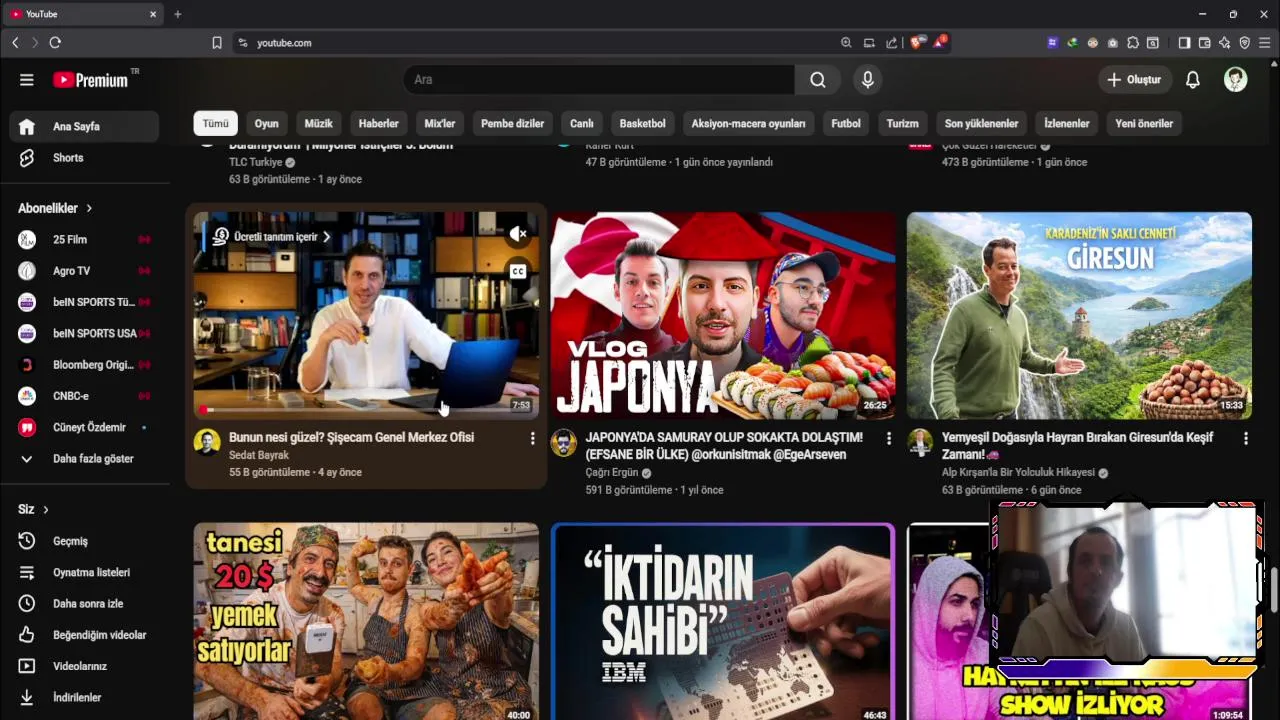Focus the Ara search field
The height and width of the screenshot is (720, 1280).
(x=600, y=80)
